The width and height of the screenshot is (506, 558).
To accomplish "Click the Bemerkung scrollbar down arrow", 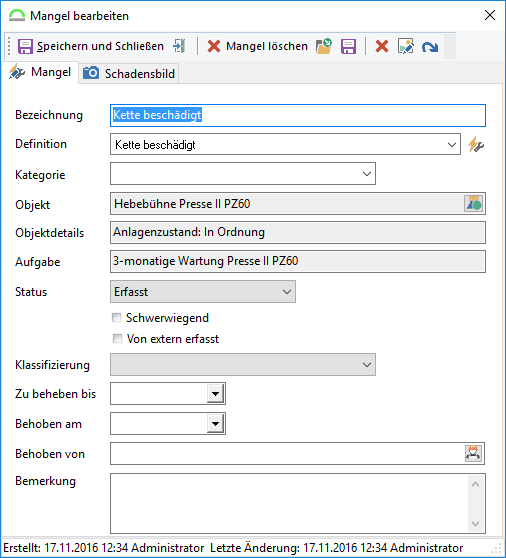I will [x=475, y=523].
